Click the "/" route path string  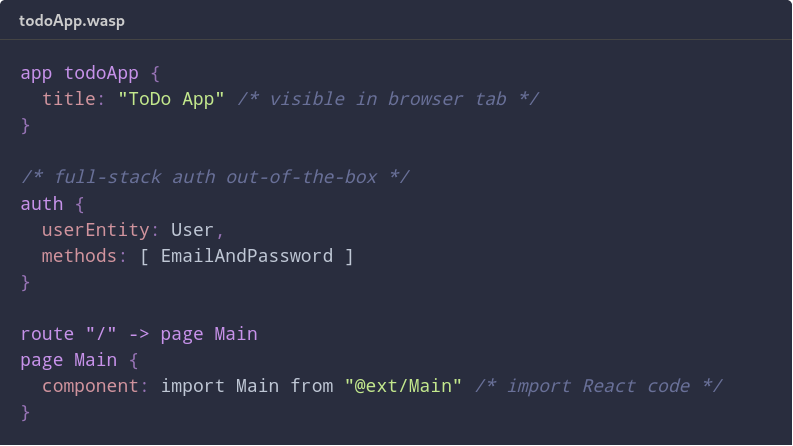[x=101, y=334]
